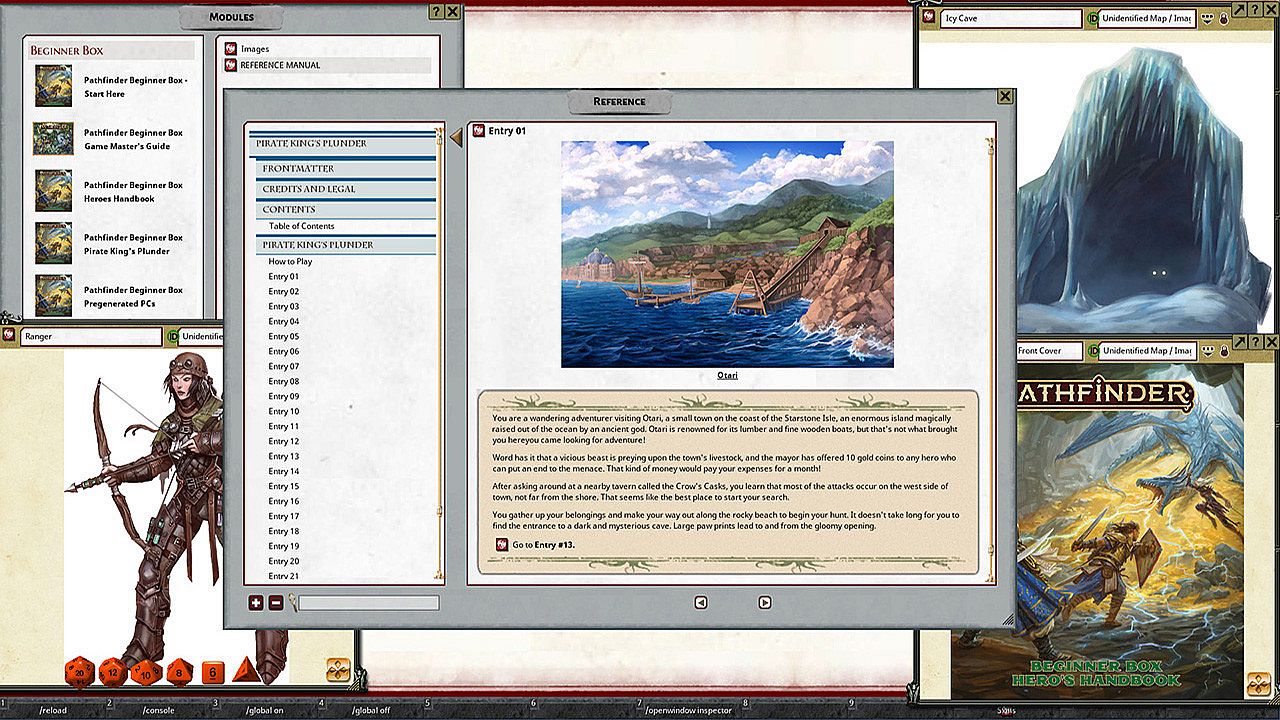Image resolution: width=1280 pixels, height=720 pixels.
Task: Pick the orange d12 die
Action: click(113, 673)
